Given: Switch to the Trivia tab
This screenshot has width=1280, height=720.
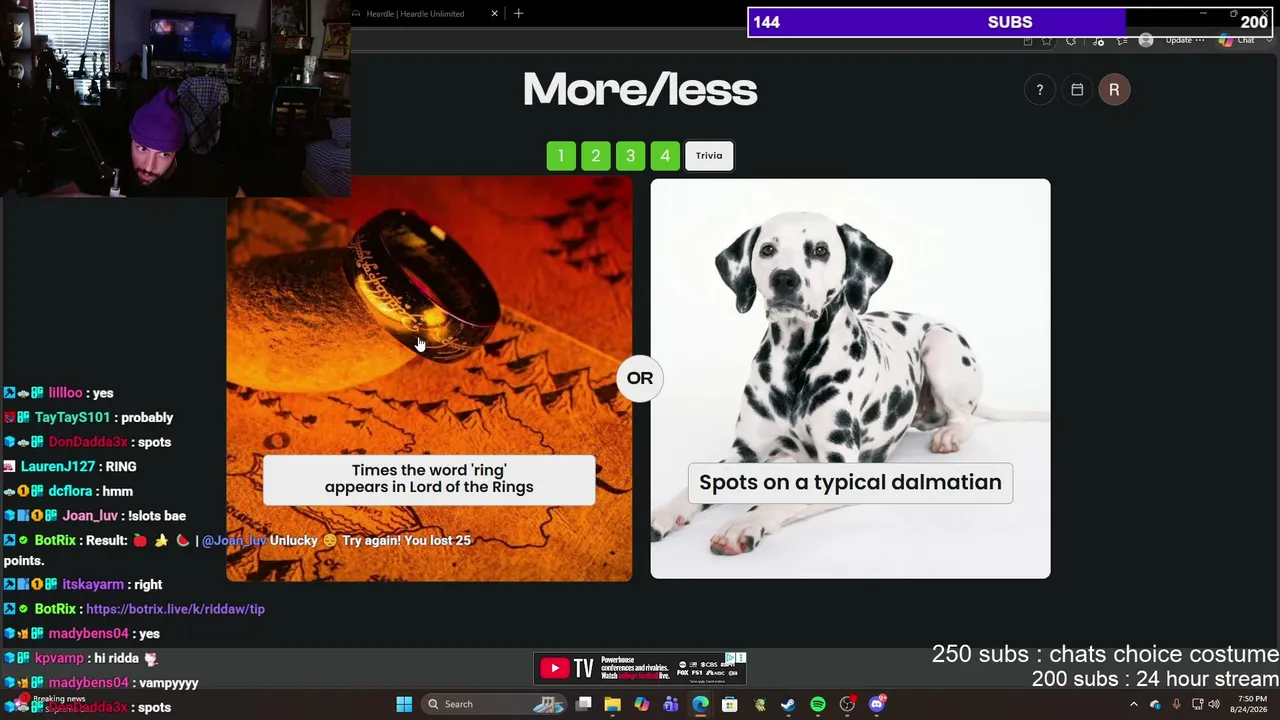Looking at the screenshot, I should point(709,156).
